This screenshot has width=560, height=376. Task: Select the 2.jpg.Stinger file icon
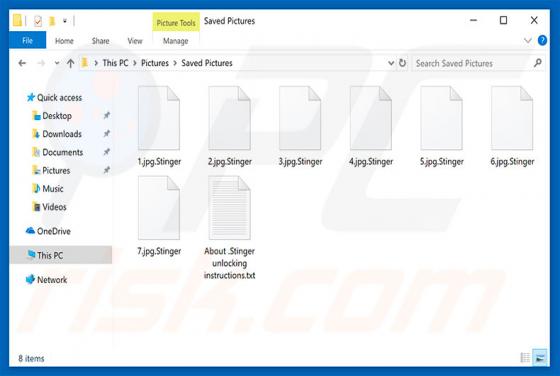click(230, 118)
